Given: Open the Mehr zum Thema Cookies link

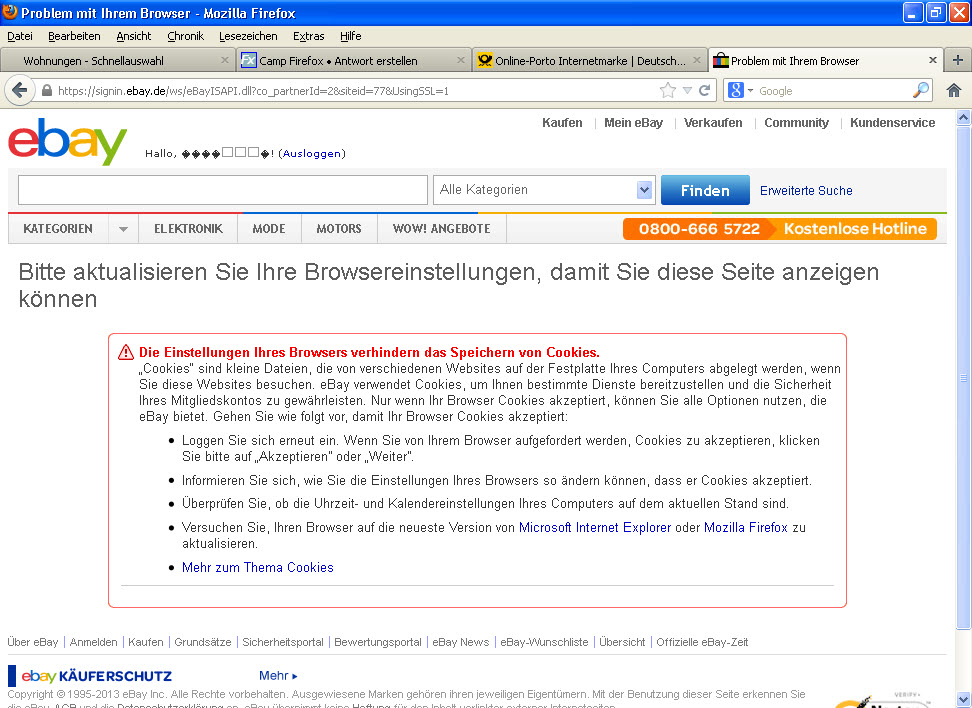Looking at the screenshot, I should (x=258, y=567).
